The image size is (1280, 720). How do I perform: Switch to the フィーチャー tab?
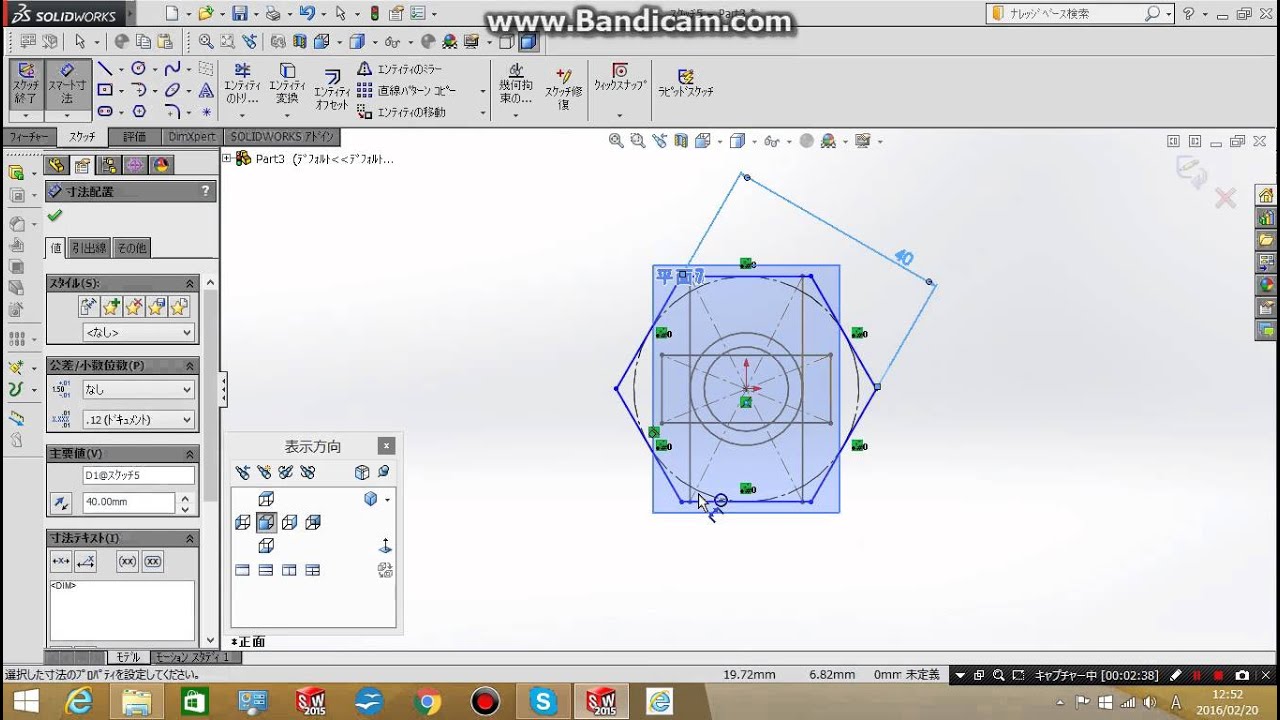(x=28, y=137)
